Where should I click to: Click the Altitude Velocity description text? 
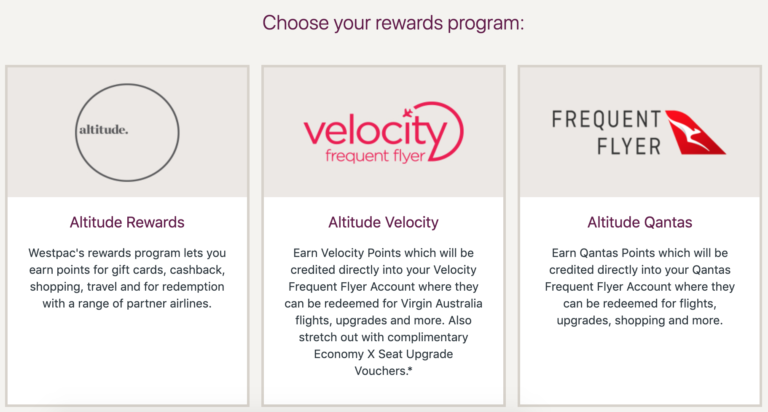tap(384, 312)
